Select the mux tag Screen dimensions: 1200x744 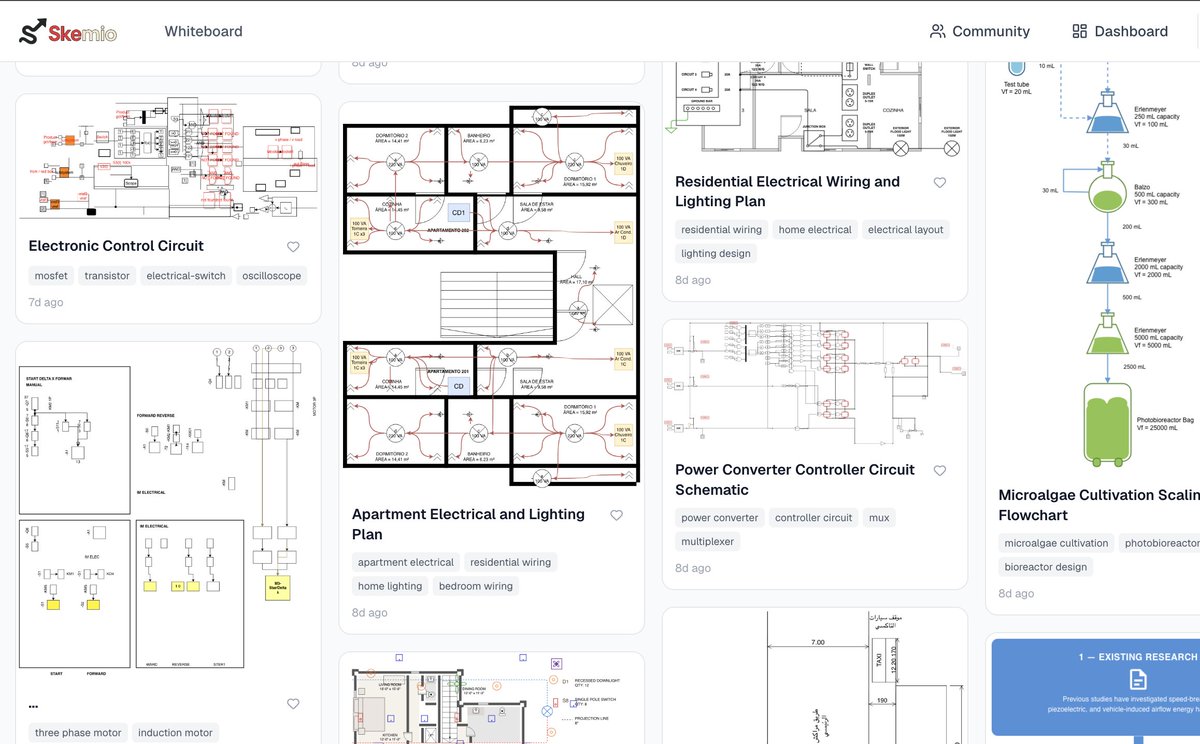[x=879, y=518]
